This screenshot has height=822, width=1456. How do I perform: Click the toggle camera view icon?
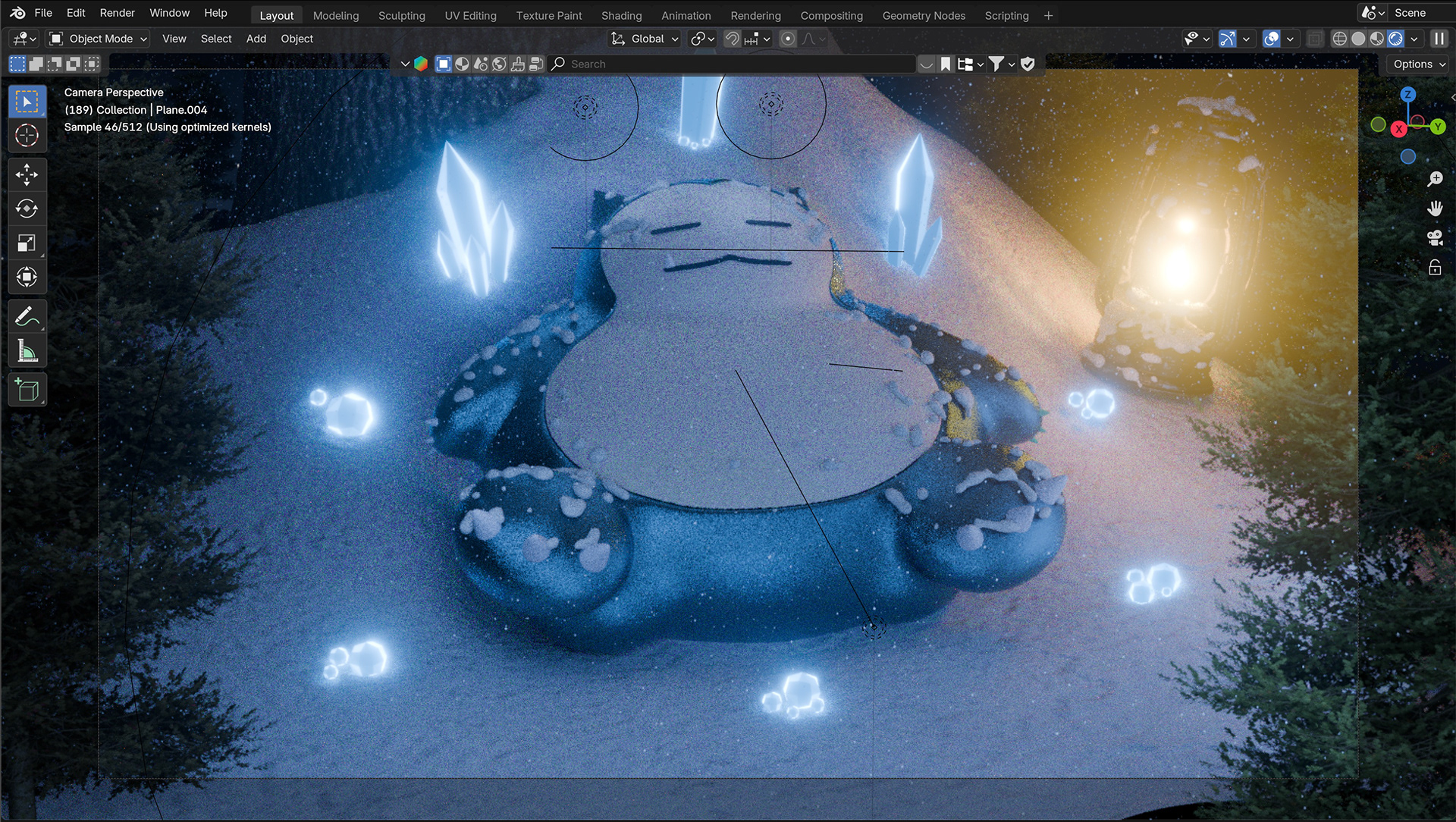(1434, 237)
